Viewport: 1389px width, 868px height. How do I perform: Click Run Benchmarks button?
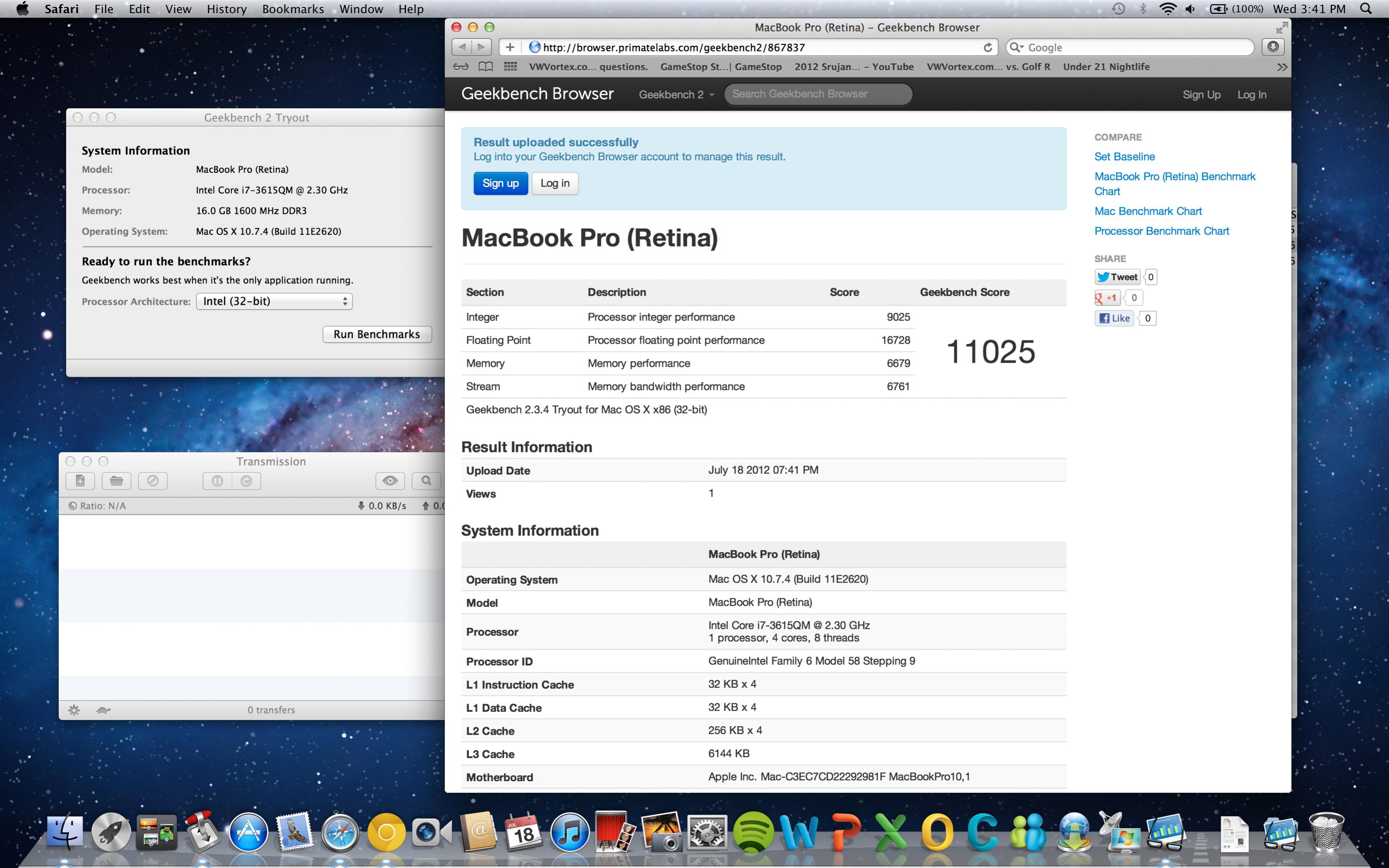377,334
